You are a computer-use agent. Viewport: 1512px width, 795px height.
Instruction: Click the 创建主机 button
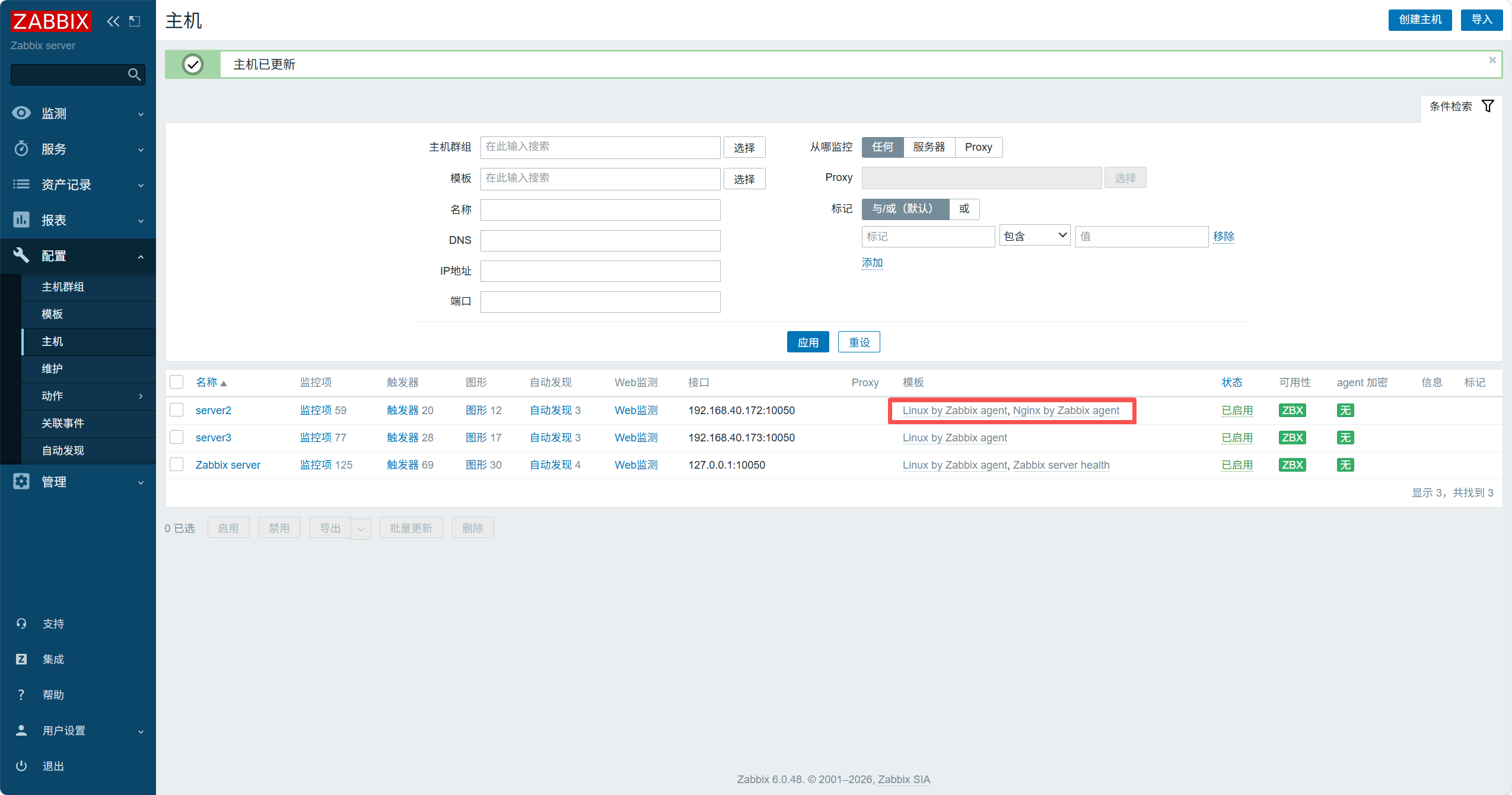tap(1420, 20)
